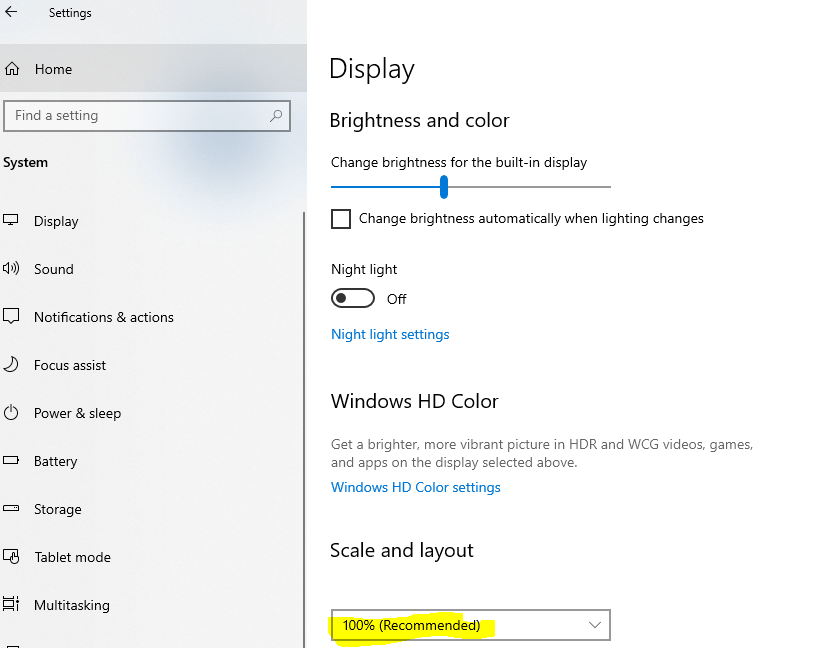
Task: Enable automatic brightness checkbox
Action: [x=341, y=219]
